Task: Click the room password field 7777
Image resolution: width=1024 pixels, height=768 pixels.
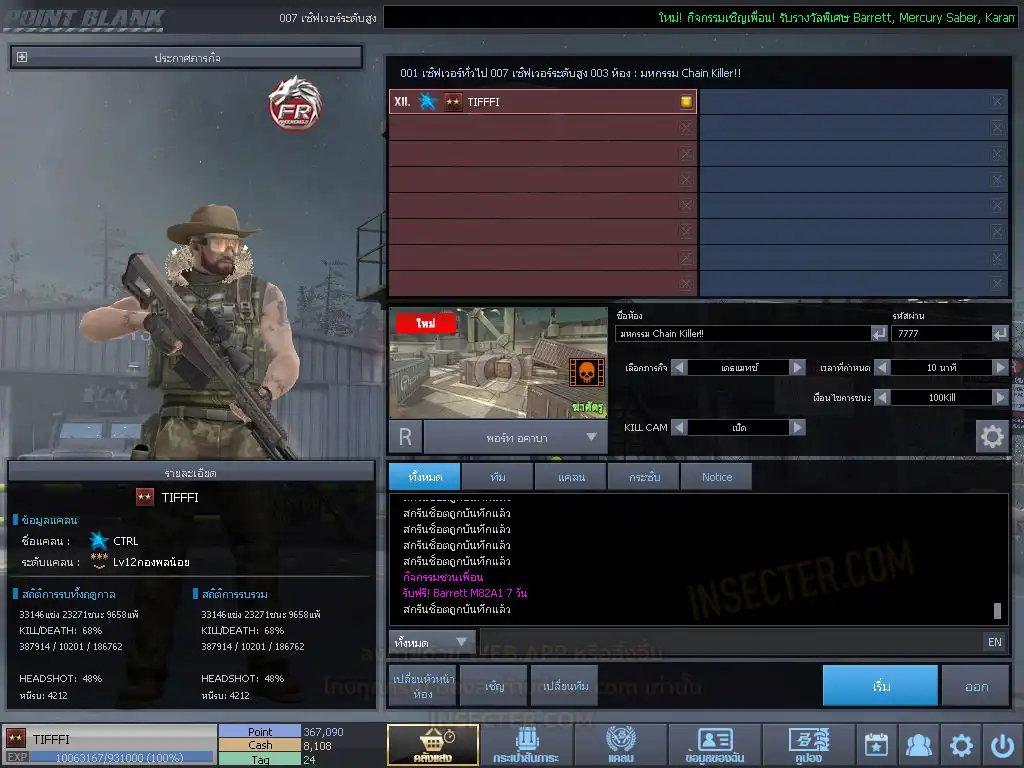Action: coord(938,334)
